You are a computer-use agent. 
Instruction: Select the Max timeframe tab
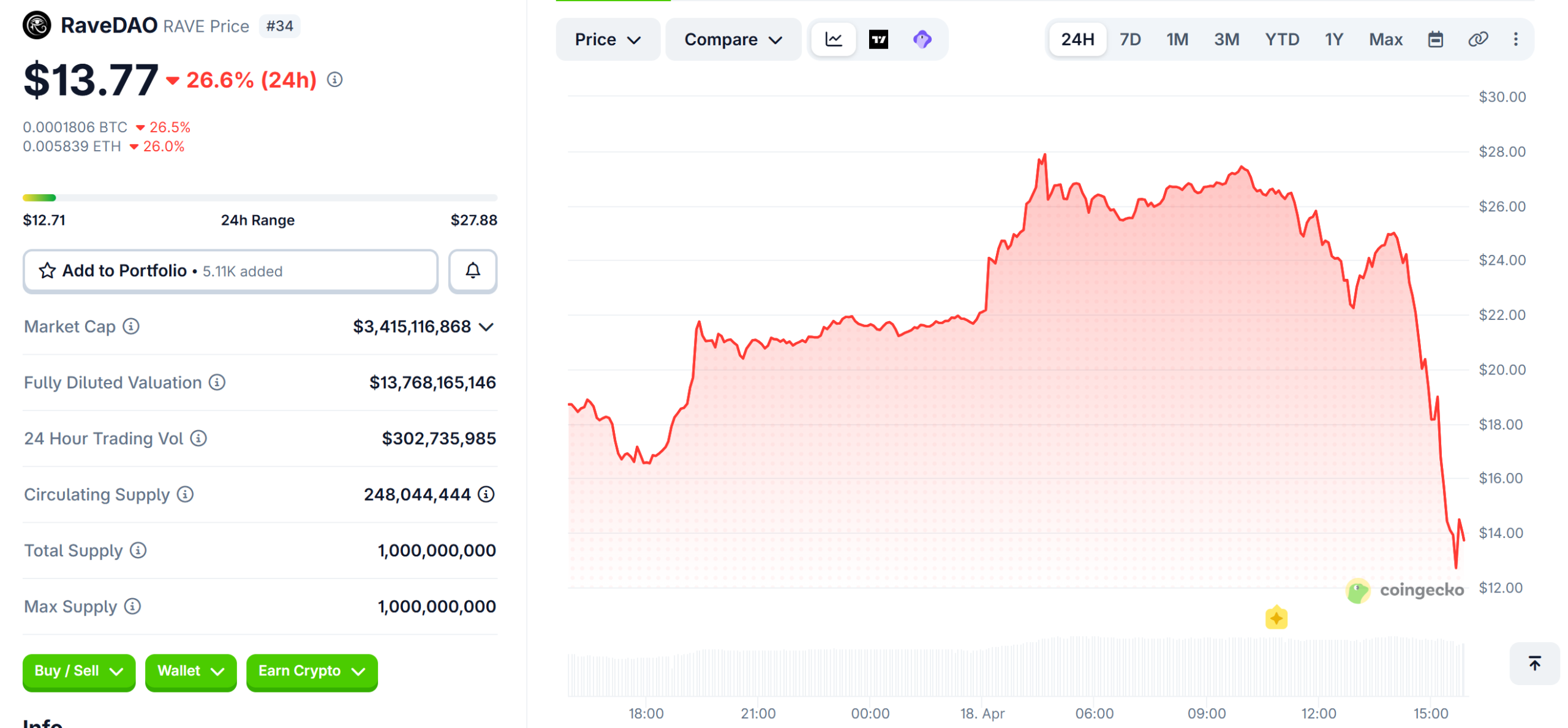(x=1386, y=39)
